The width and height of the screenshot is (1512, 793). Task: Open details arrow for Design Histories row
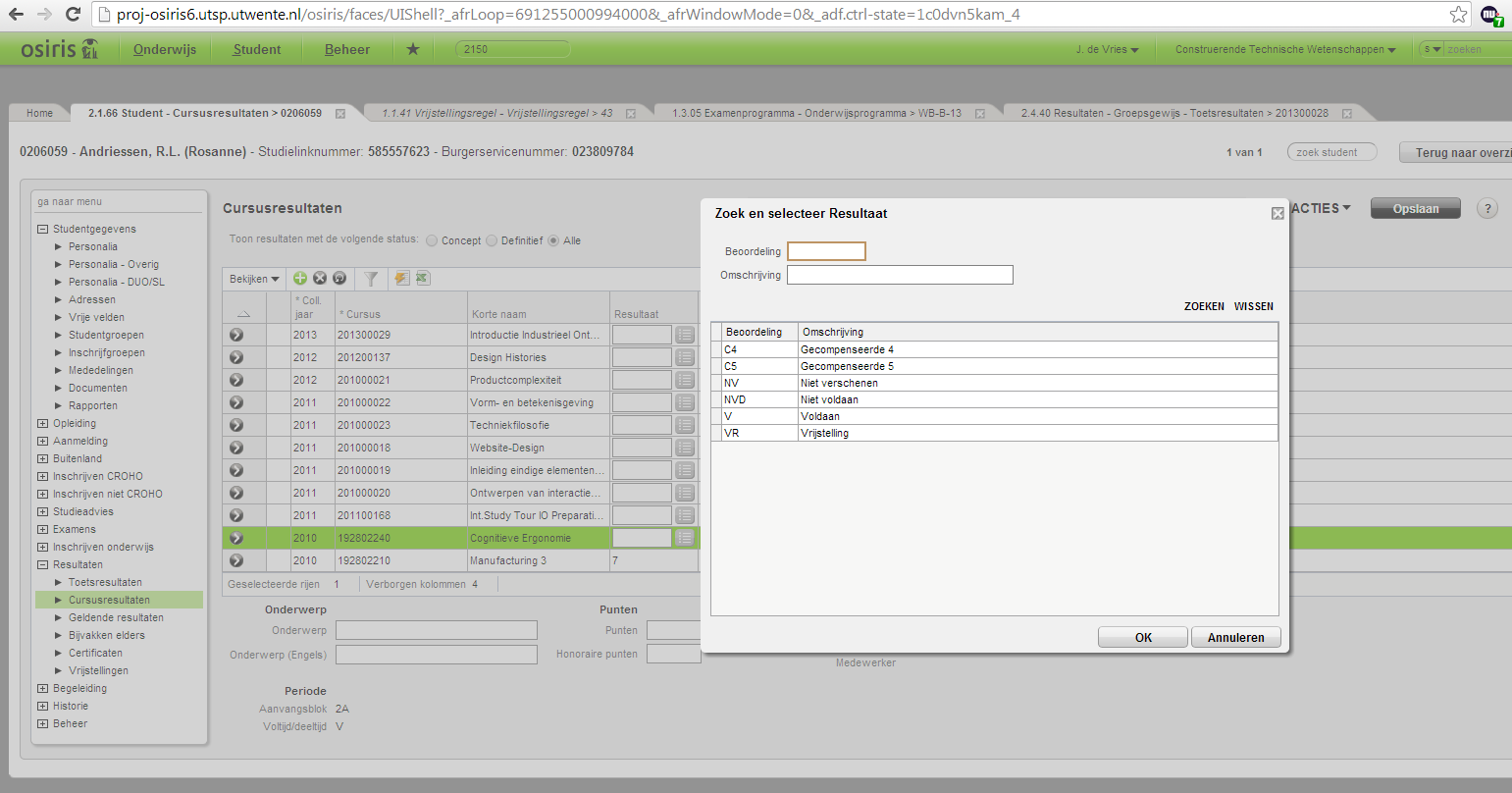coord(236,357)
